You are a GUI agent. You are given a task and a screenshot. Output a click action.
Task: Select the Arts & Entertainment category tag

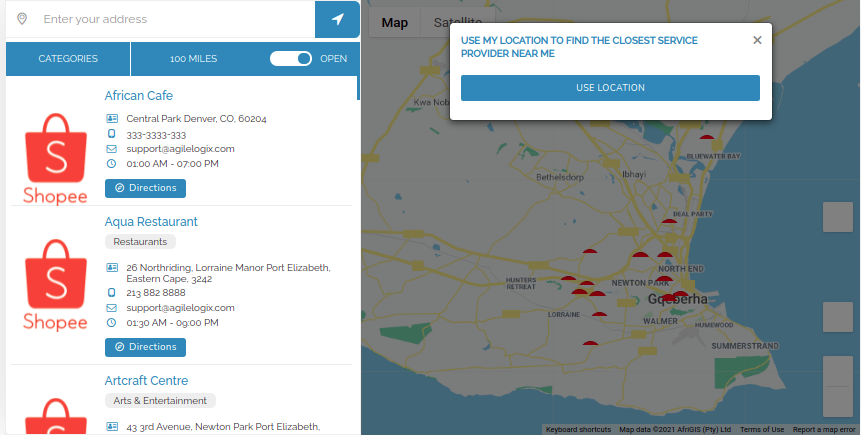coord(160,401)
